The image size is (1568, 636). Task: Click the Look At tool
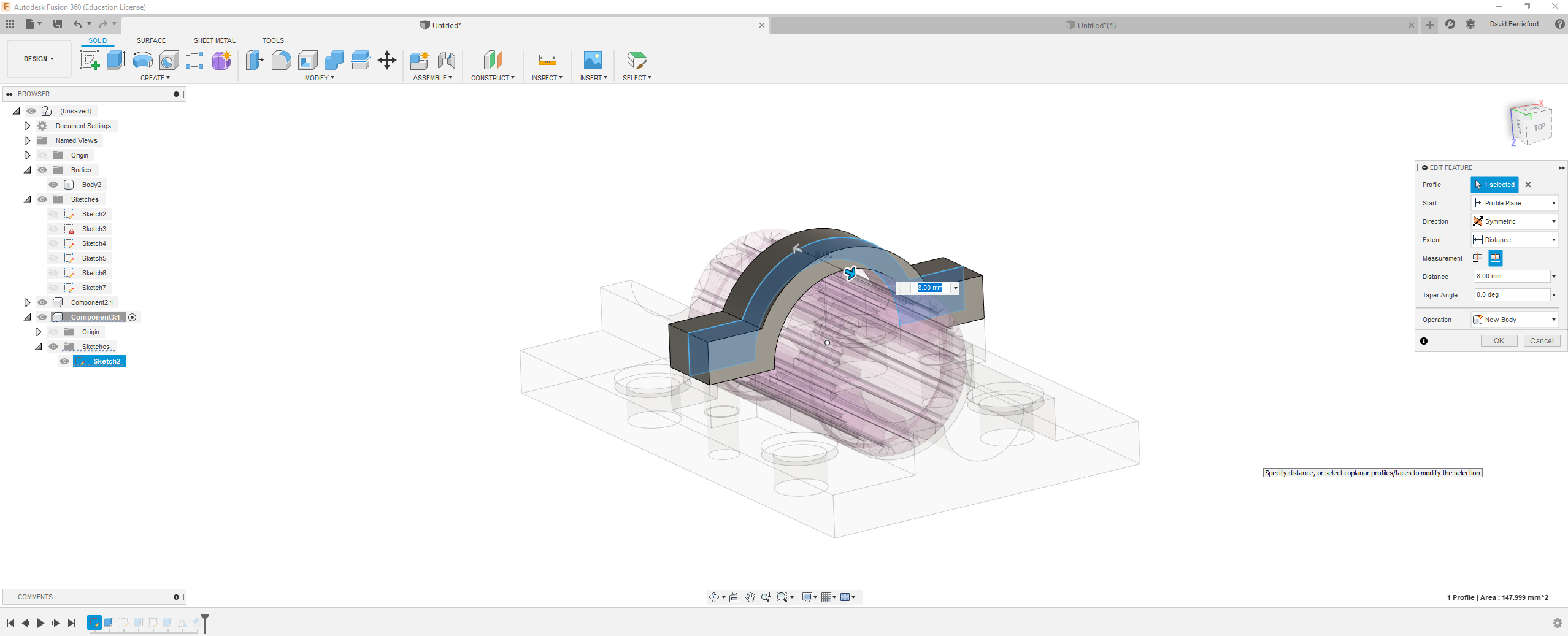[734, 597]
